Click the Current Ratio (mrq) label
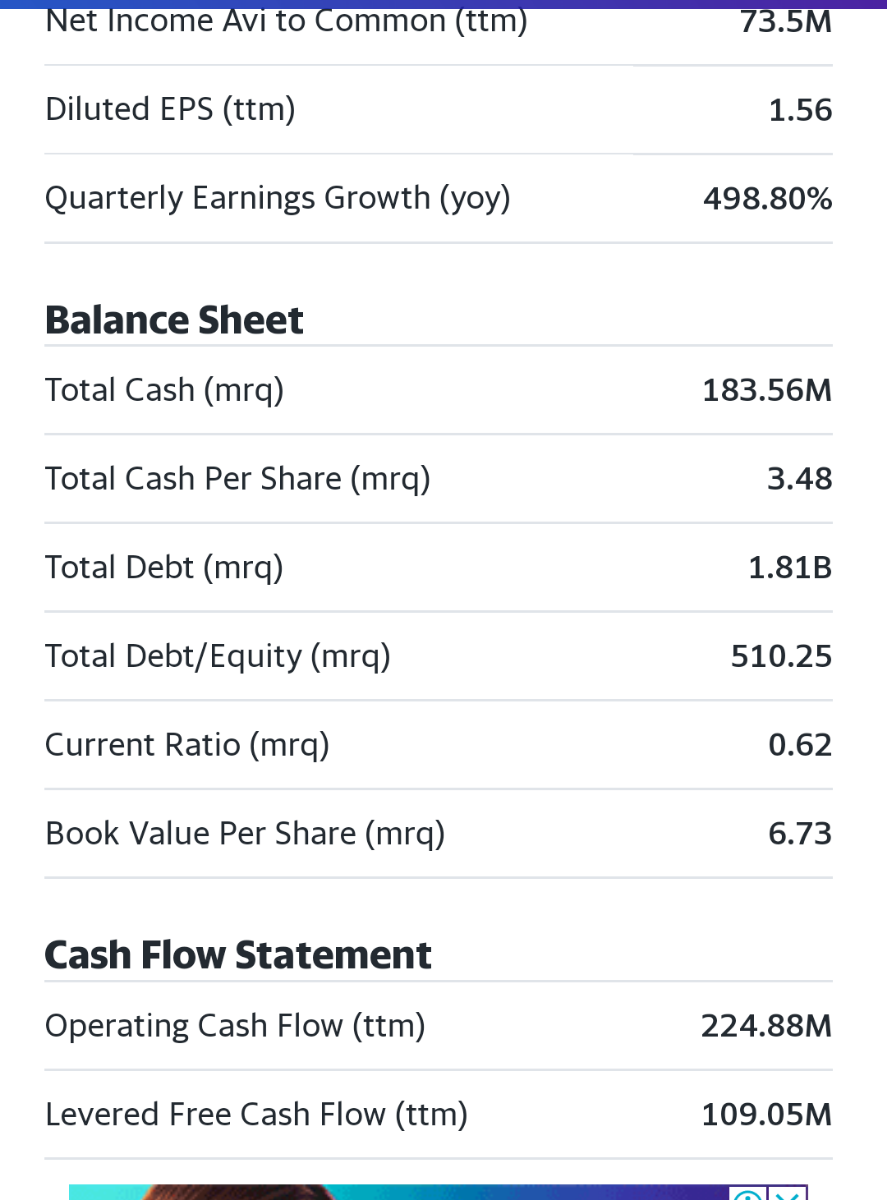 pos(187,745)
